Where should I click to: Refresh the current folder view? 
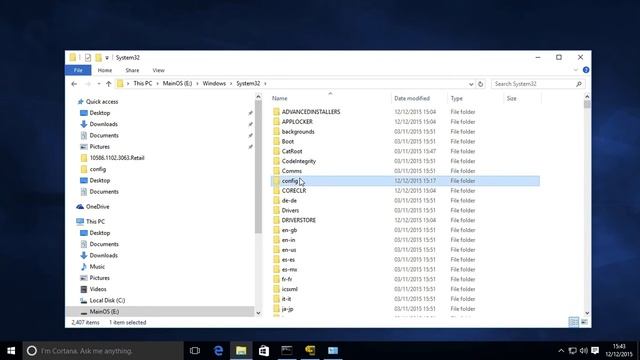coord(481,84)
